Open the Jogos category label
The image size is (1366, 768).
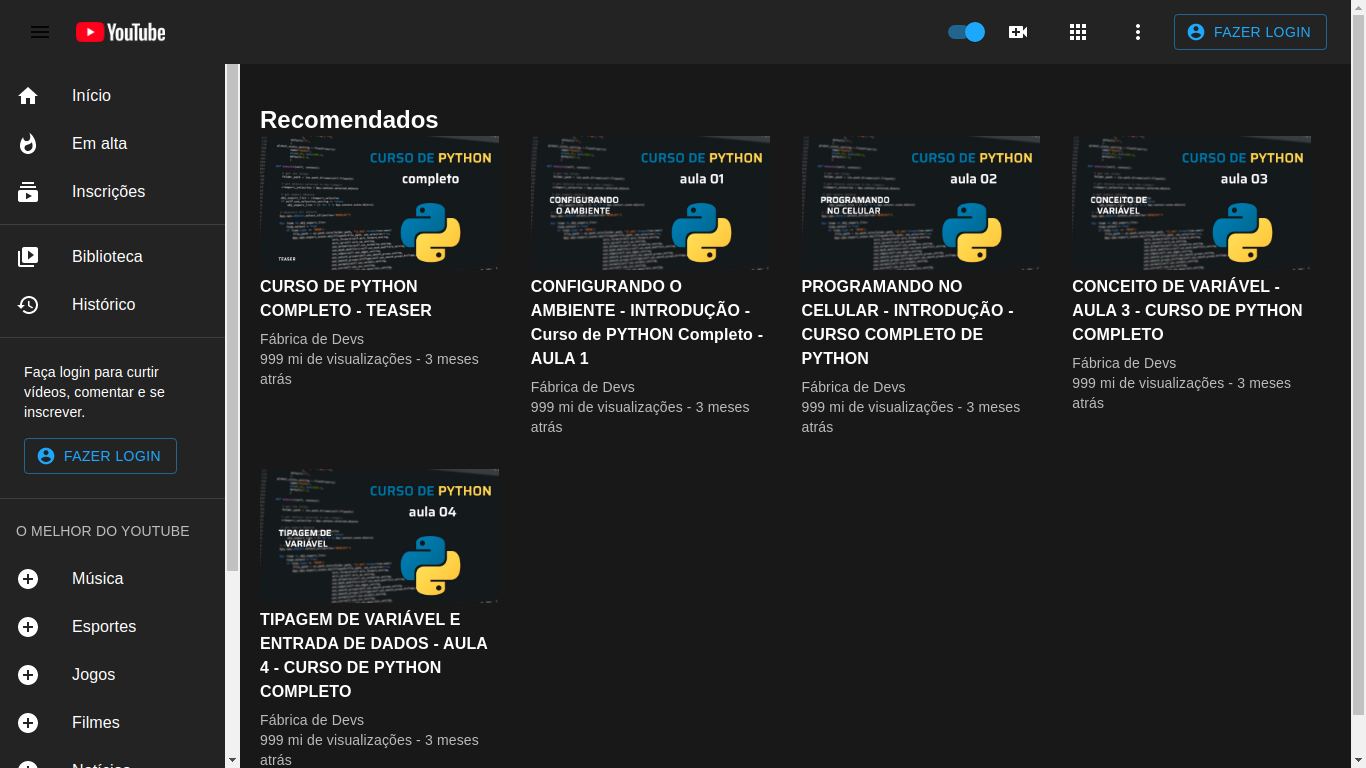click(93, 675)
